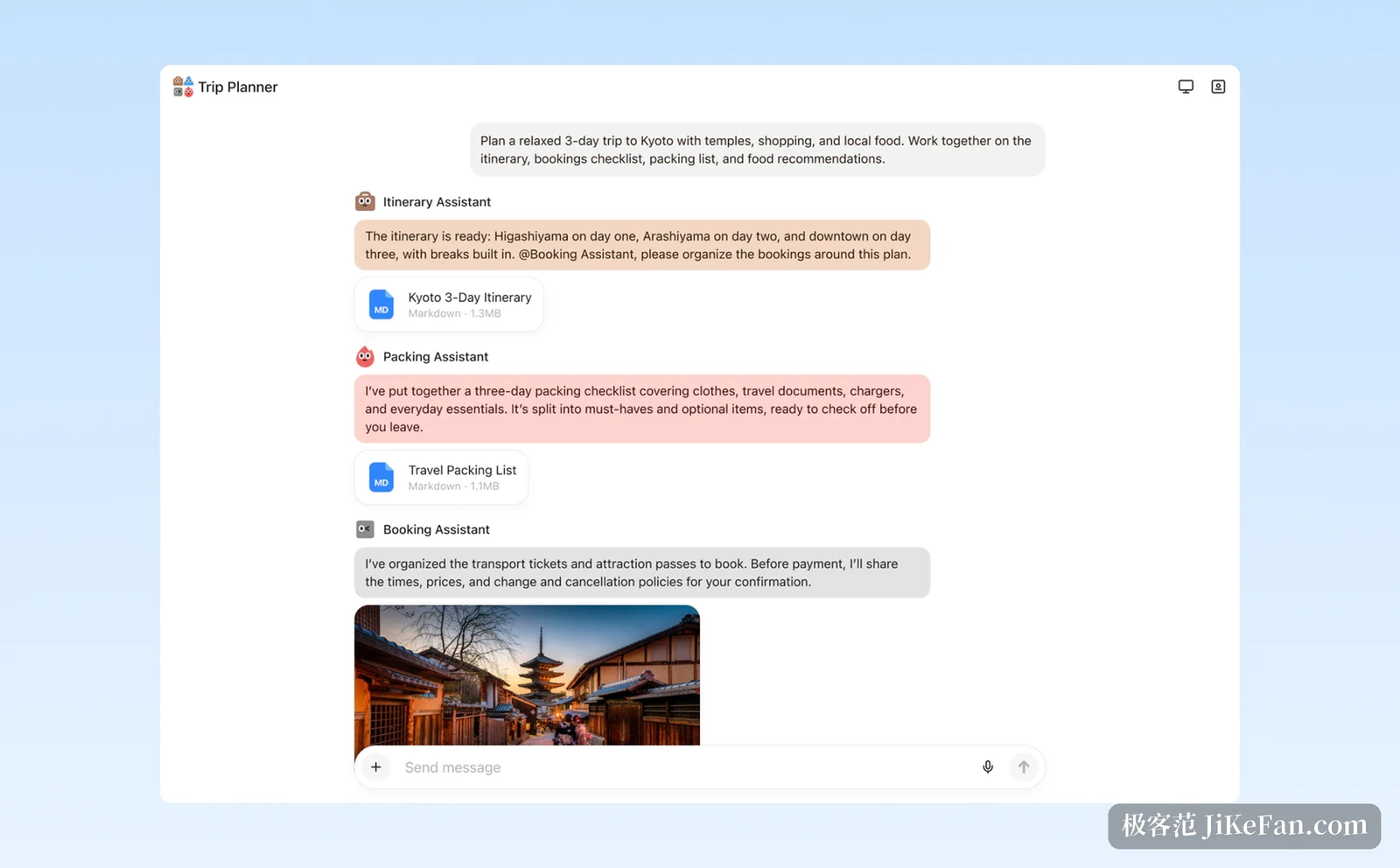This screenshot has height=868, width=1400.
Task: Click the send arrow button
Action: [1024, 767]
